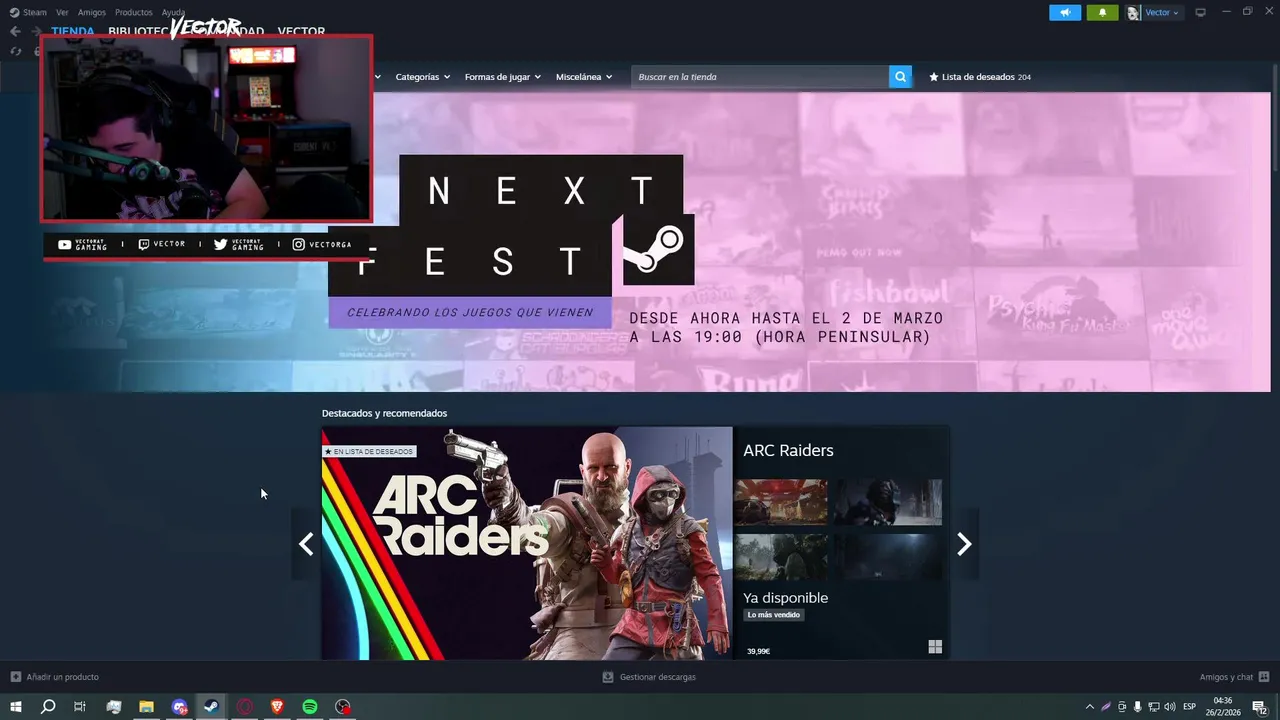Viewport: 1280px width, 720px height.
Task: Go back with the arrow above the webcam
Action: point(15,31)
